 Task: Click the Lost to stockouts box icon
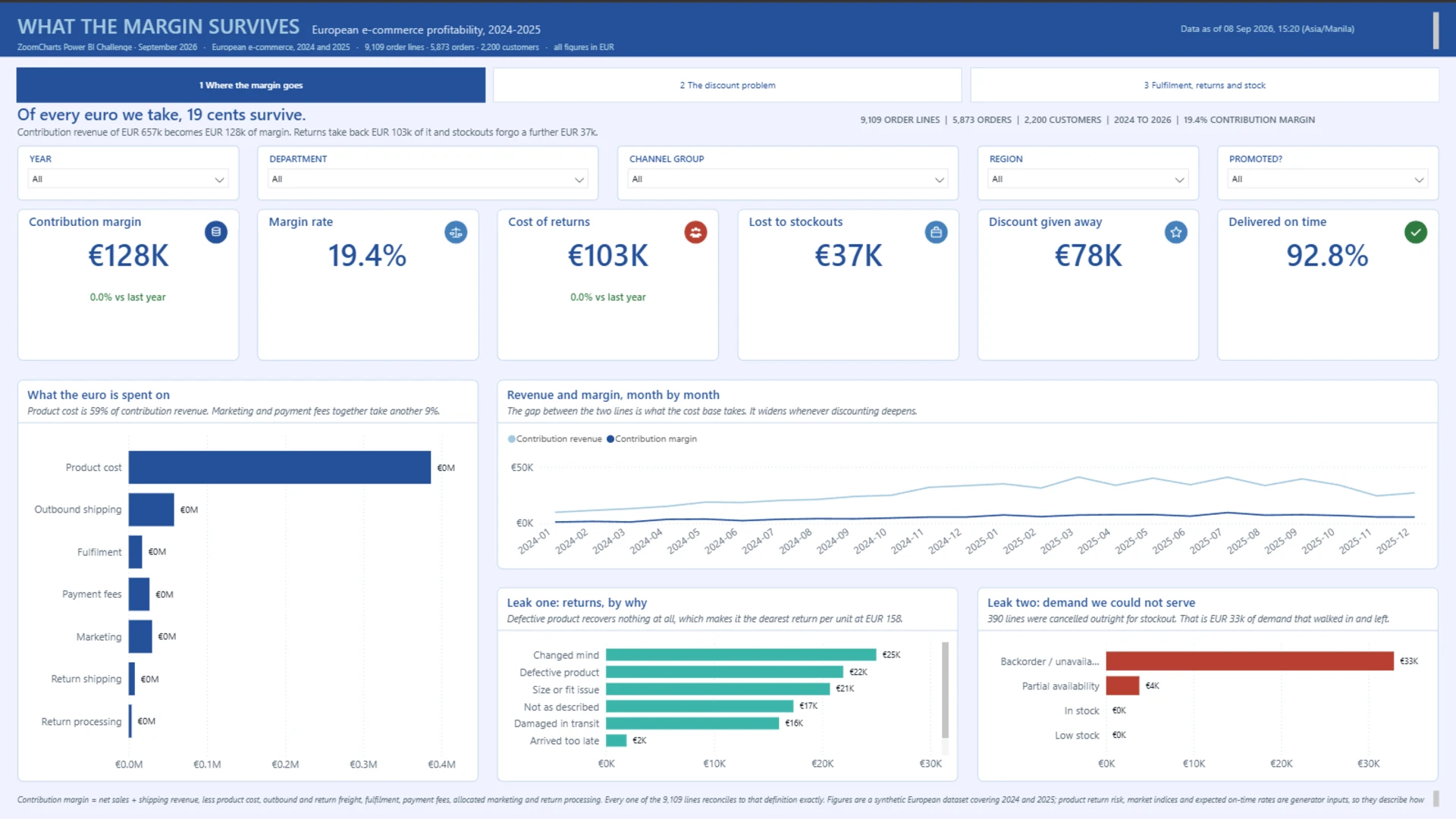[x=936, y=232]
